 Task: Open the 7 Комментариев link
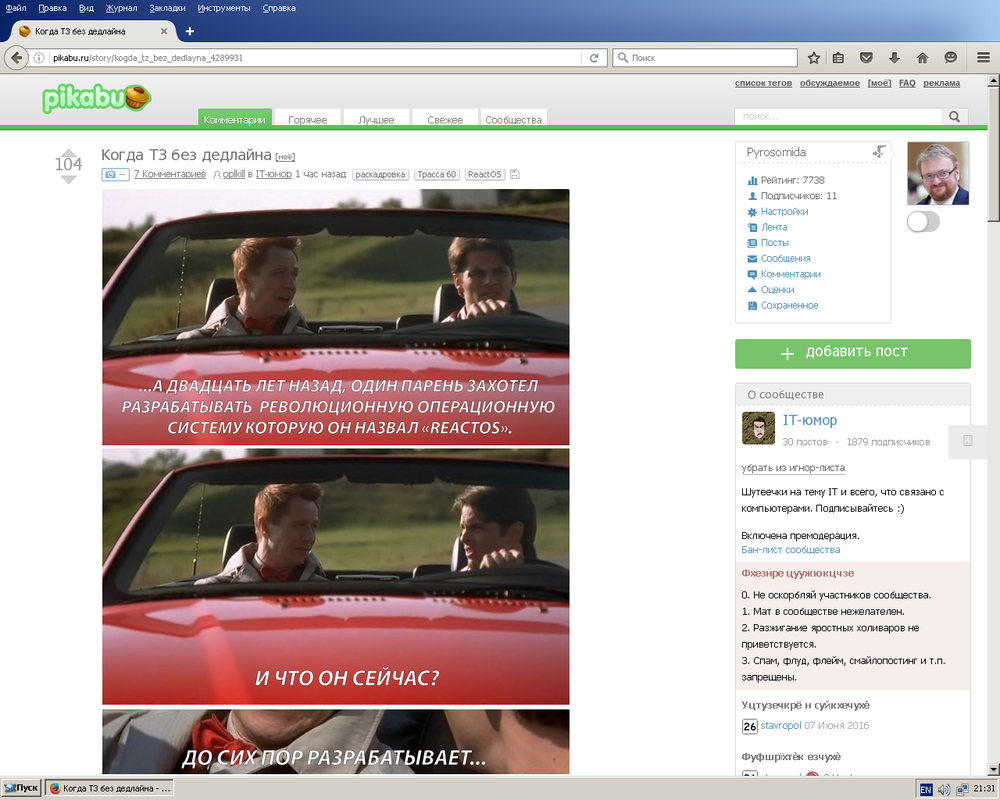pos(170,174)
